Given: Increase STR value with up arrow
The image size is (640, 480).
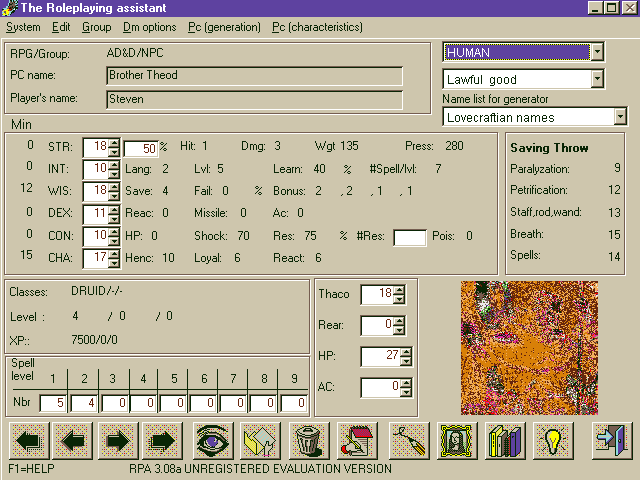Looking at the screenshot, I should 114,143.
